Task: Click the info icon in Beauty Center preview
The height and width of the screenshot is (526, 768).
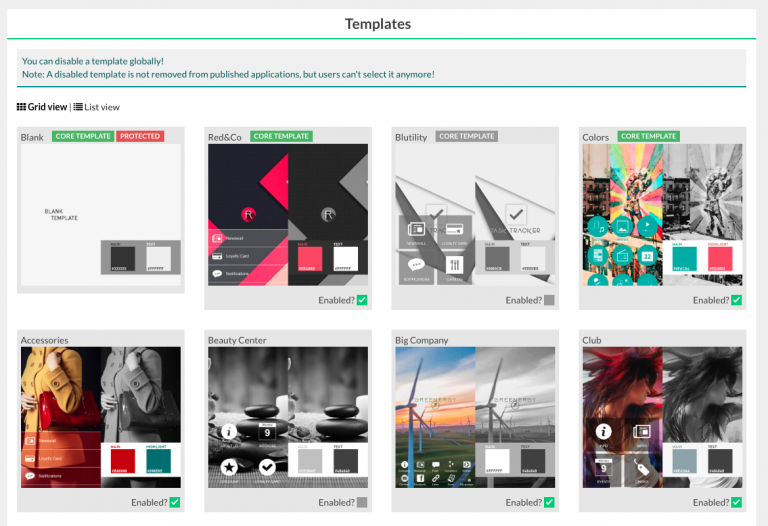Action: 228,432
